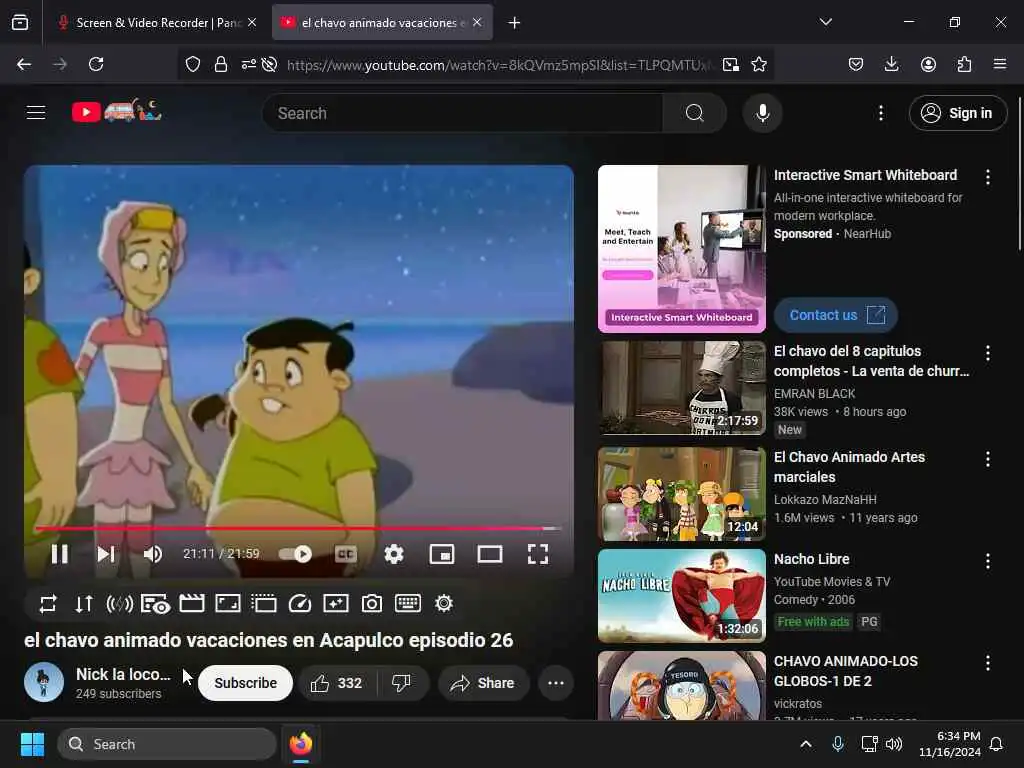This screenshot has height=768, width=1024.
Task: Open Nacho Libre movie thumbnail
Action: pyautogui.click(x=681, y=596)
